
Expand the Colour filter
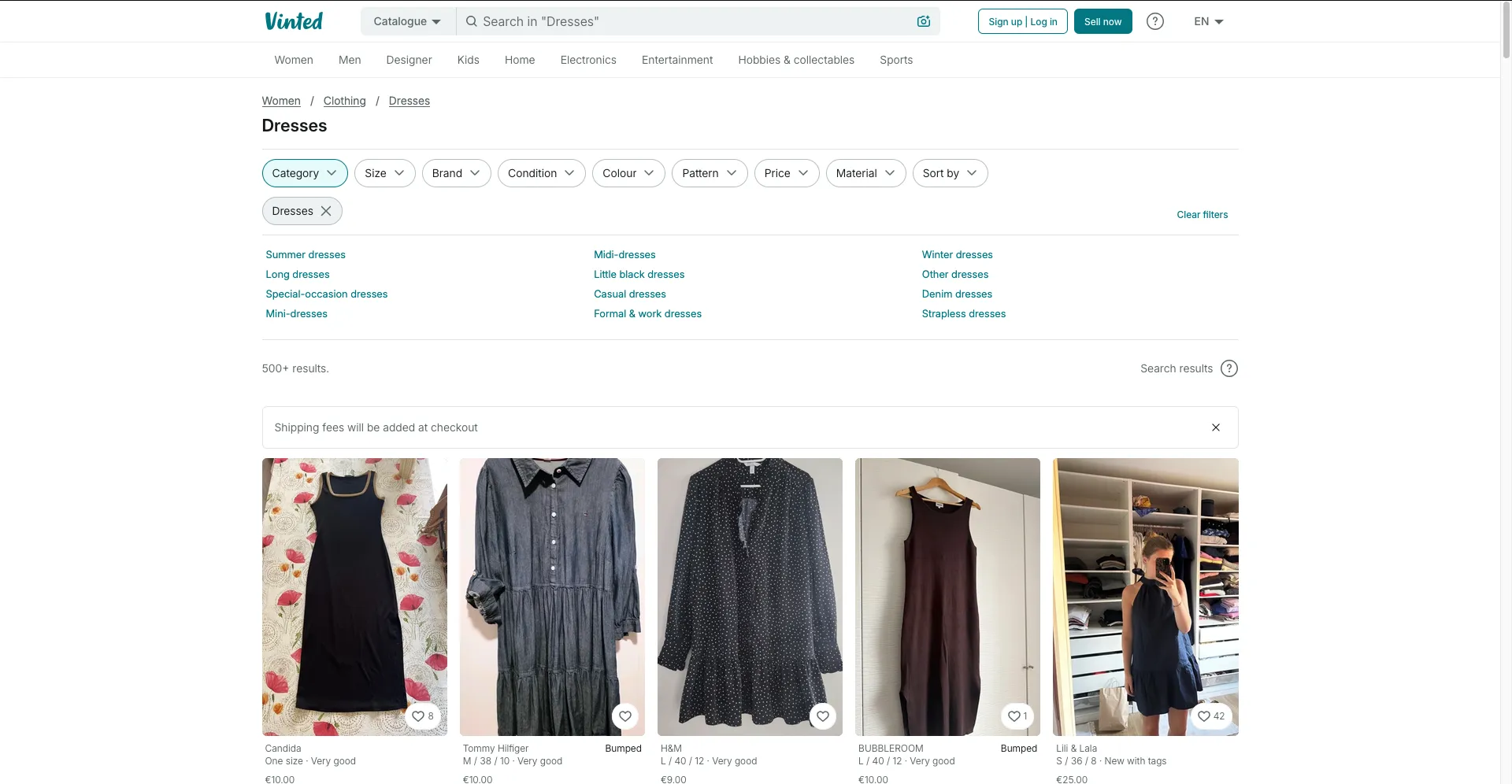pyautogui.click(x=628, y=173)
